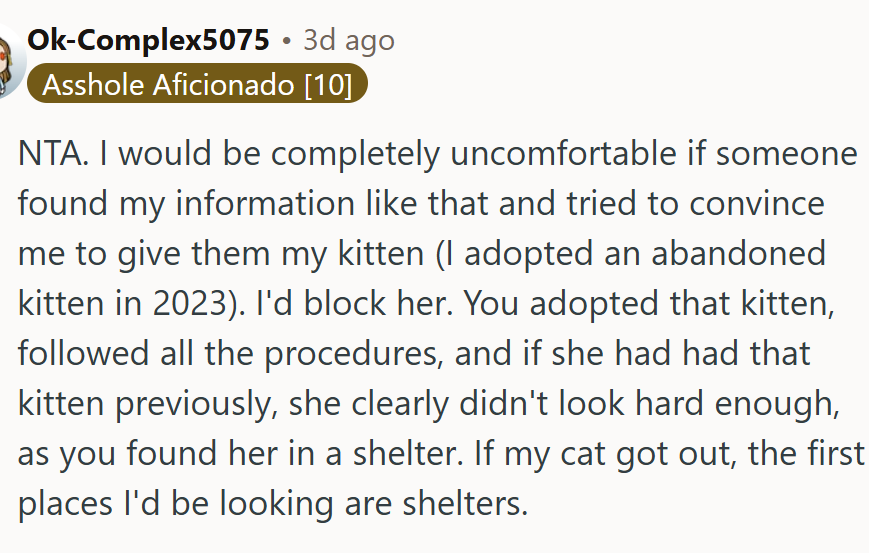Select the Asshole Aficionado flair badge

197,84
